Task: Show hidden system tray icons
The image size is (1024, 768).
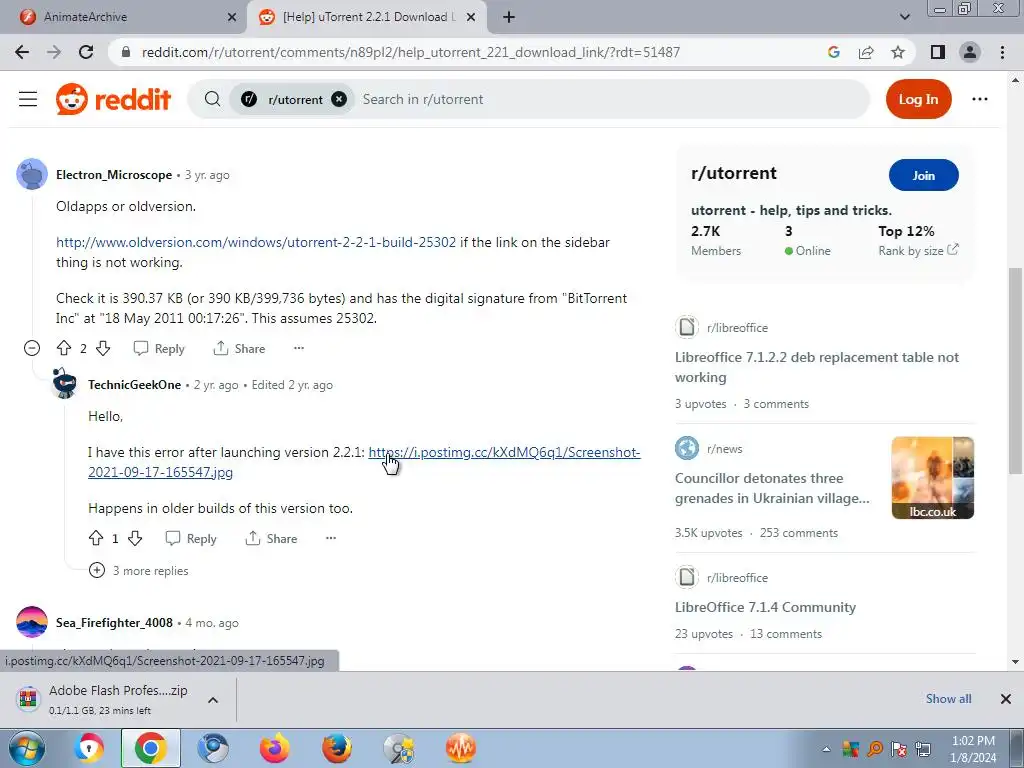Action: (826, 749)
